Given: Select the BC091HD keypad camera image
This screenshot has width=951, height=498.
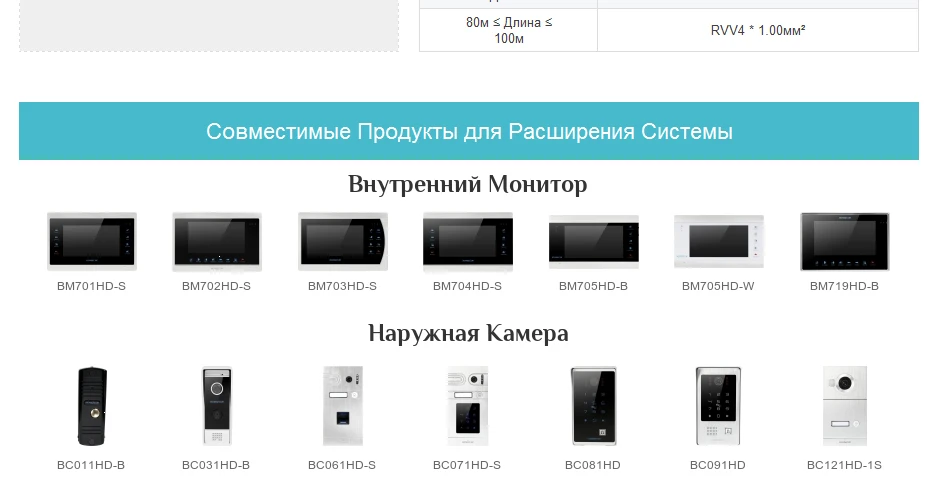Looking at the screenshot, I should 718,406.
